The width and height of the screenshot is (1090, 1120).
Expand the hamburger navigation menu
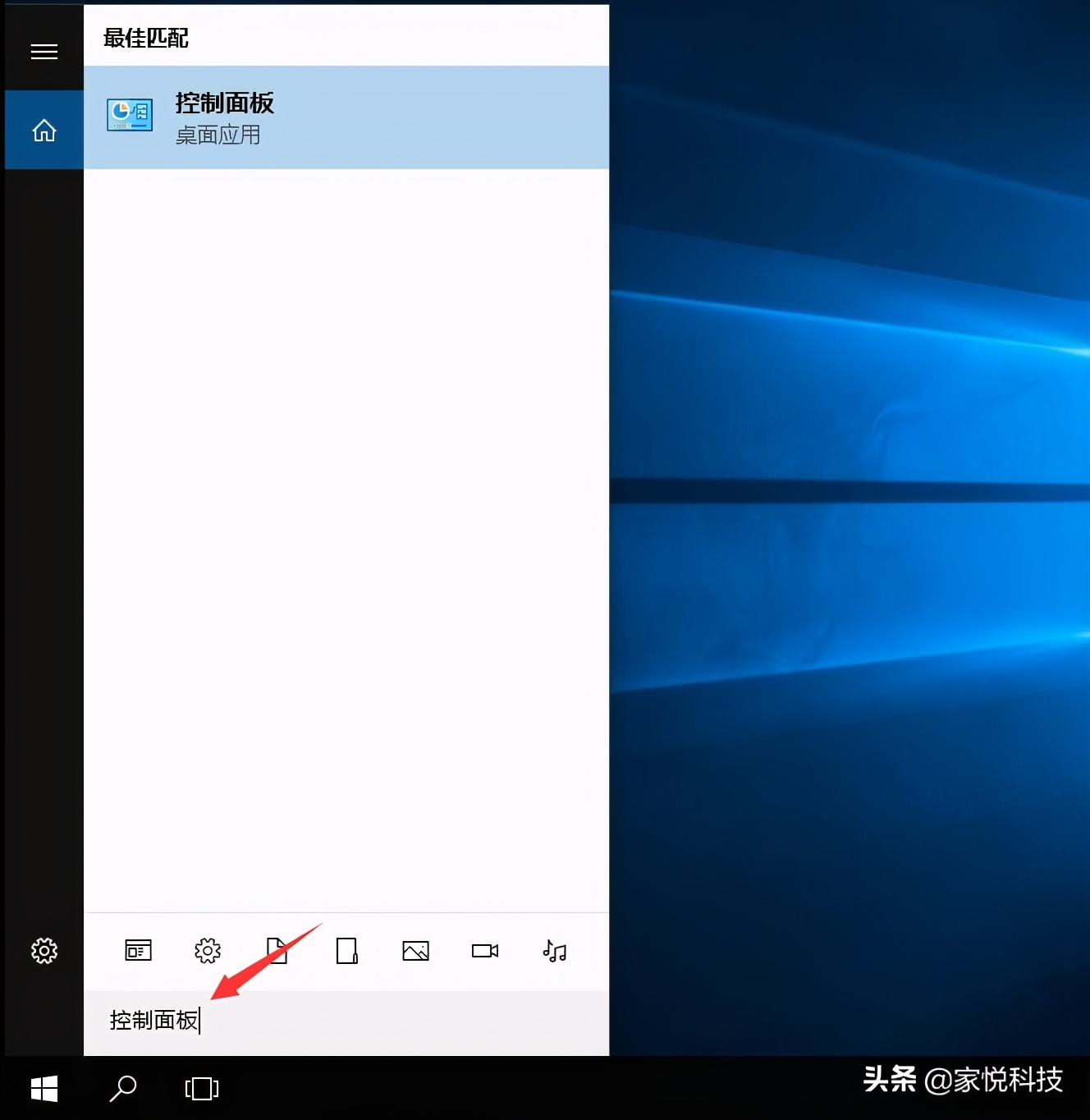(x=44, y=51)
